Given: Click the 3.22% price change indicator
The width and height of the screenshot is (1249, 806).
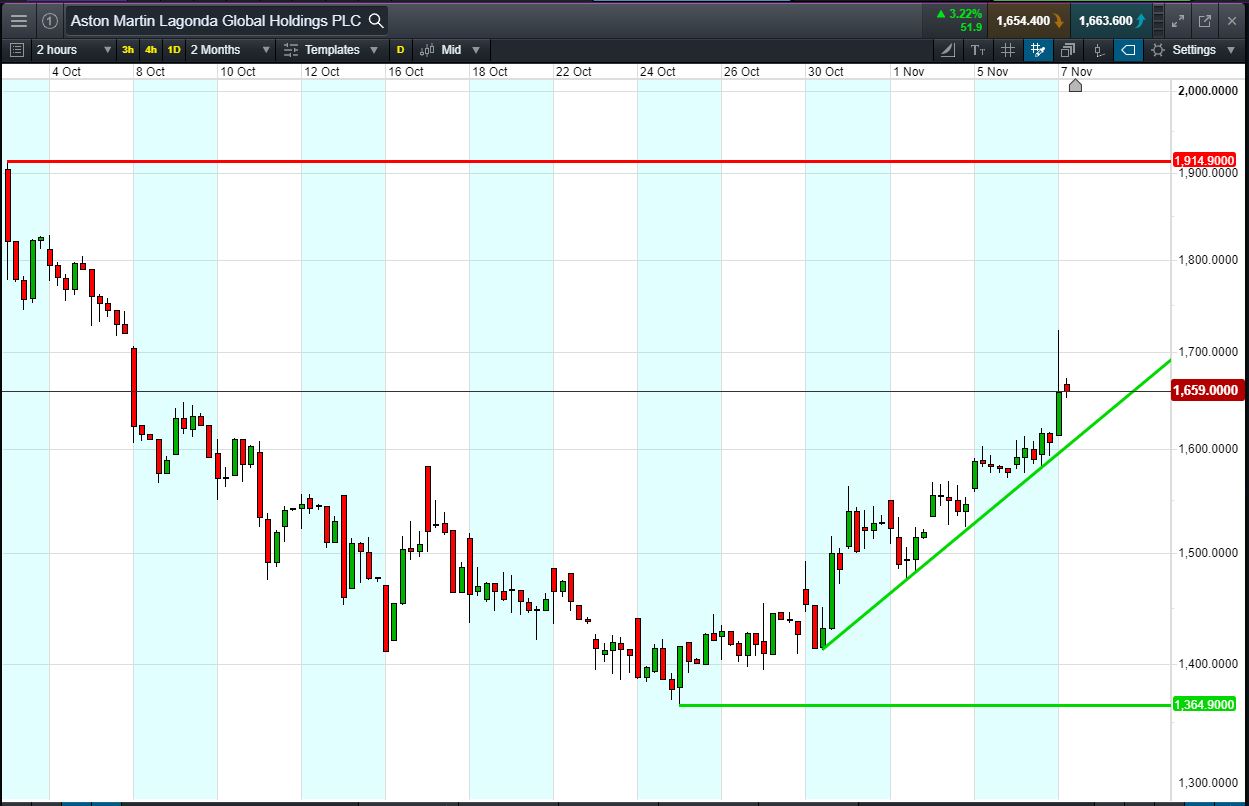Looking at the screenshot, I should point(958,20).
